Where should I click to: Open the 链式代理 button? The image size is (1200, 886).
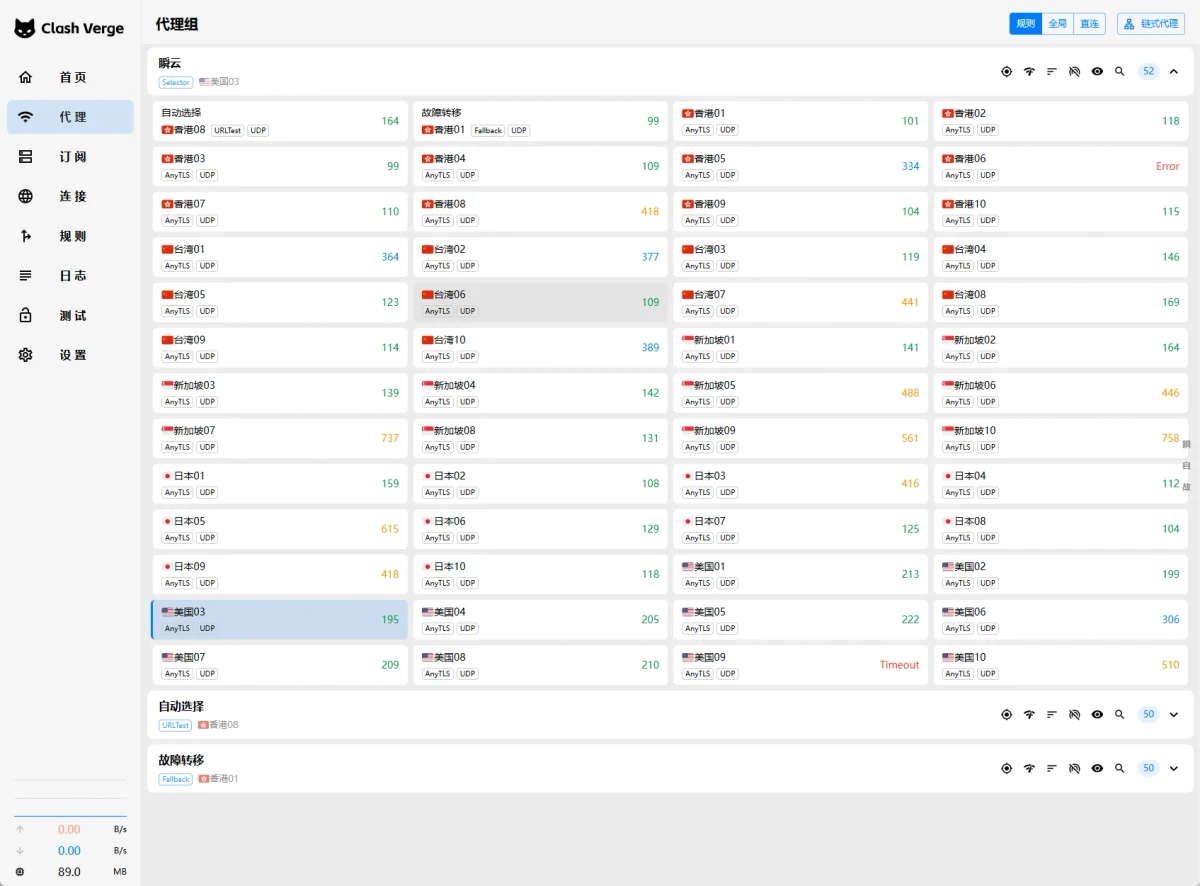coord(1151,24)
